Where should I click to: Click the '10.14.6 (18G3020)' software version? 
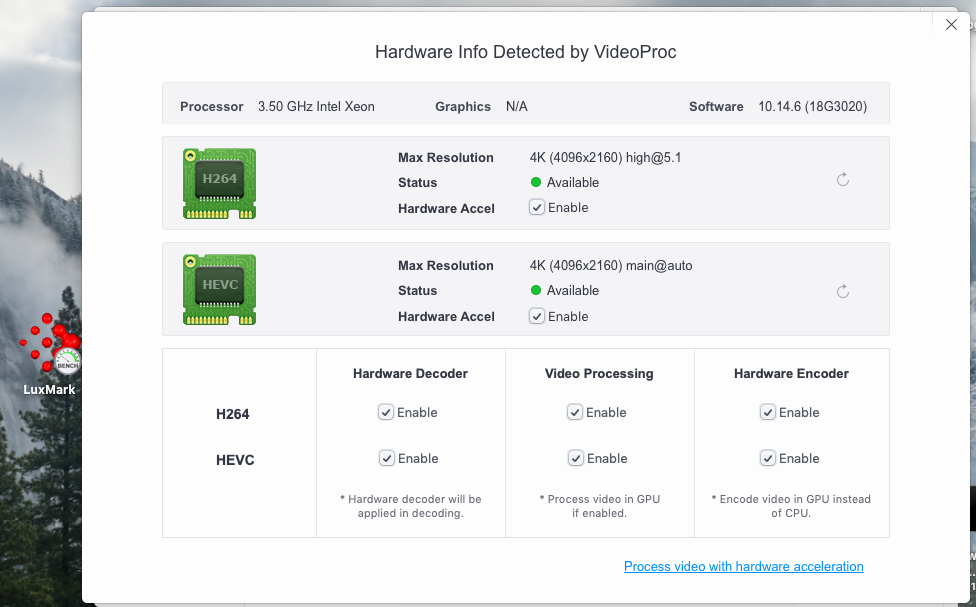pos(812,106)
